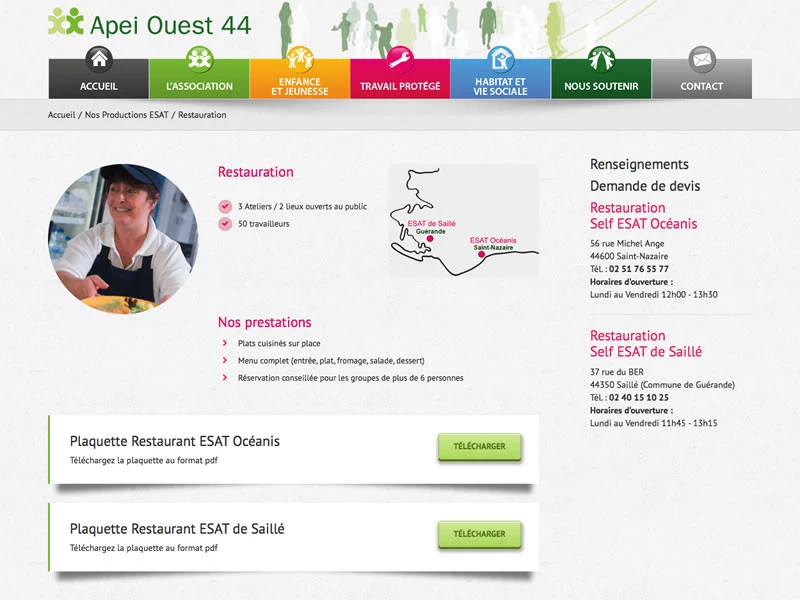
Task: Click the arrow bullet next to Menu complet
Action: 224,360
